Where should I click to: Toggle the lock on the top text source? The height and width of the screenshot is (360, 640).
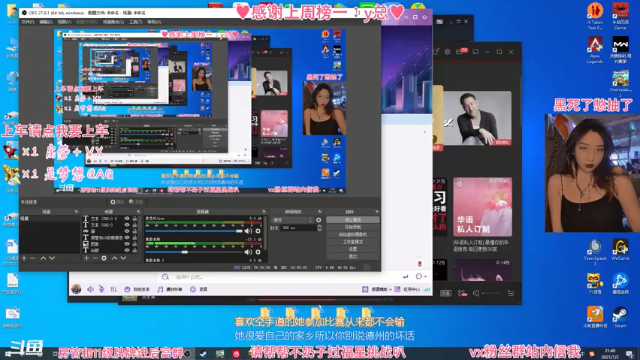tap(134, 218)
